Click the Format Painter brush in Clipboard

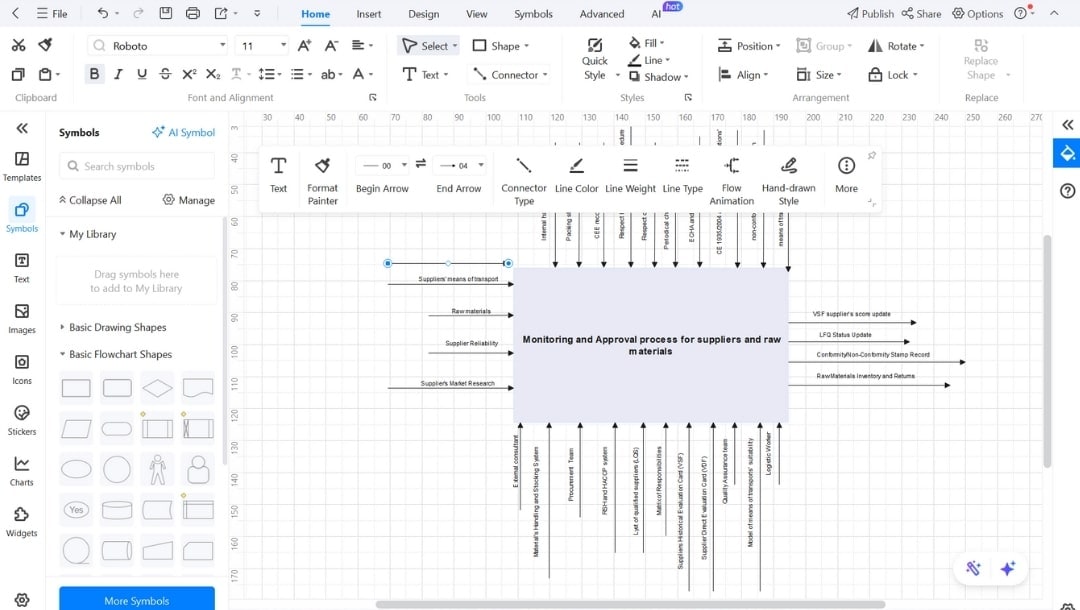pos(45,45)
